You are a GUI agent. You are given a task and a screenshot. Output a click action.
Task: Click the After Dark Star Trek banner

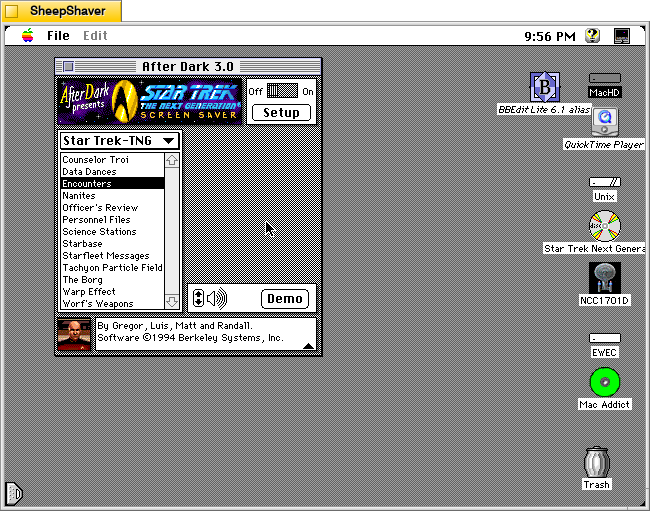[x=150, y=102]
